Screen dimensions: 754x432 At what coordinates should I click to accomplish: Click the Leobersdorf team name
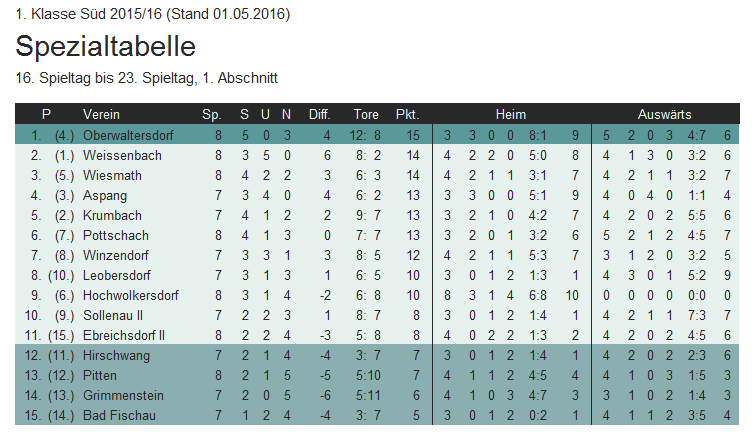116,275
